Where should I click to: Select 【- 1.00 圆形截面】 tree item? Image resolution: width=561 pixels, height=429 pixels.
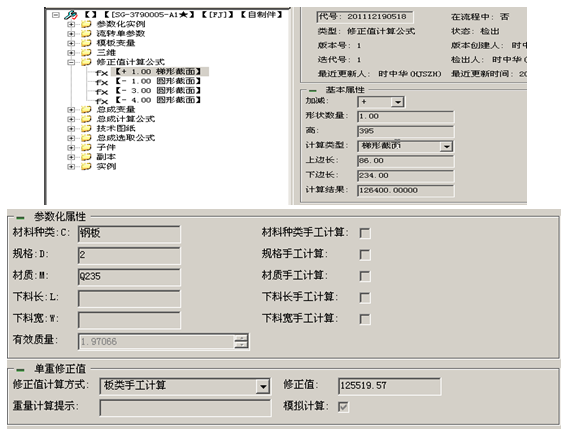point(158,81)
